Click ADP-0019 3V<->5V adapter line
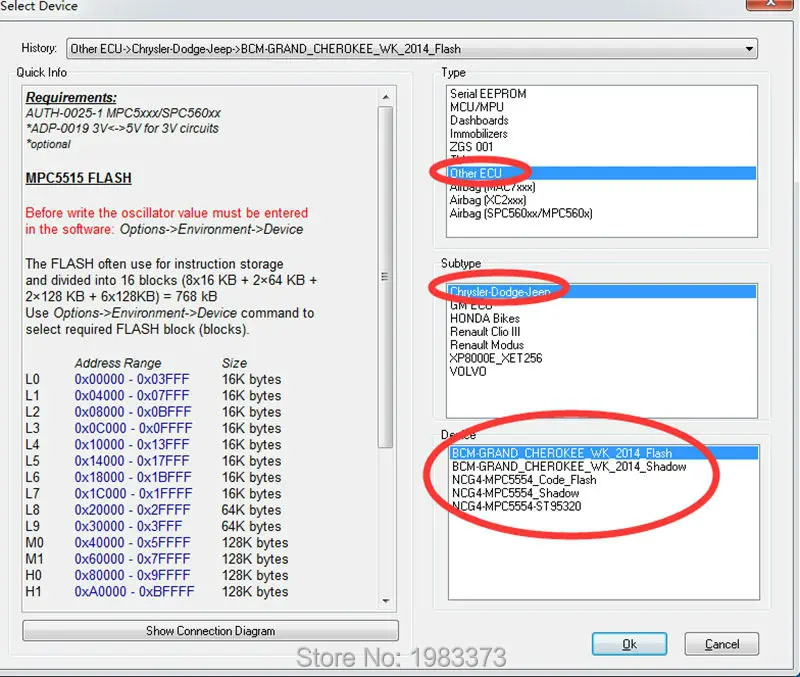Screen dimensions: 800x677 [122, 128]
